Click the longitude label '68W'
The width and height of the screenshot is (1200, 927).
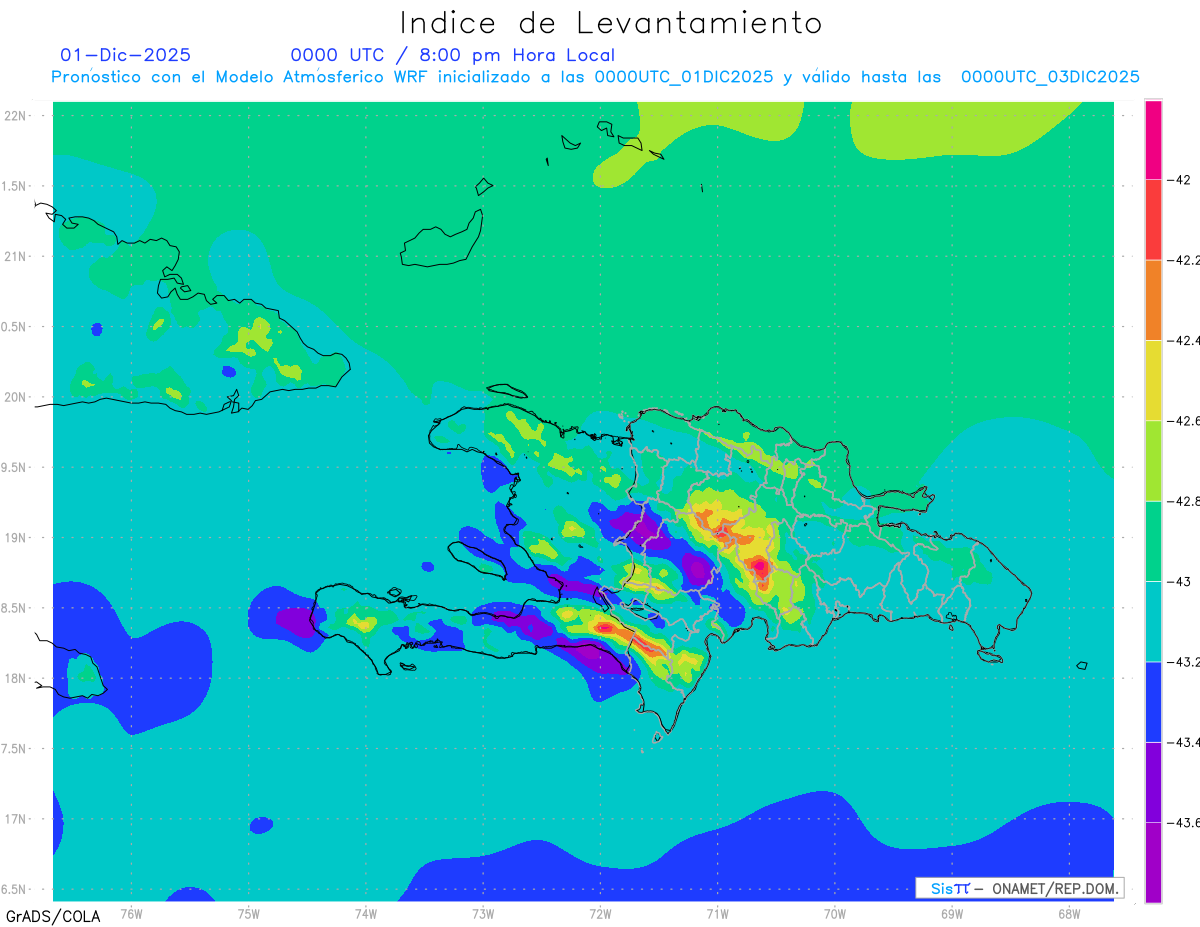pos(1068,913)
